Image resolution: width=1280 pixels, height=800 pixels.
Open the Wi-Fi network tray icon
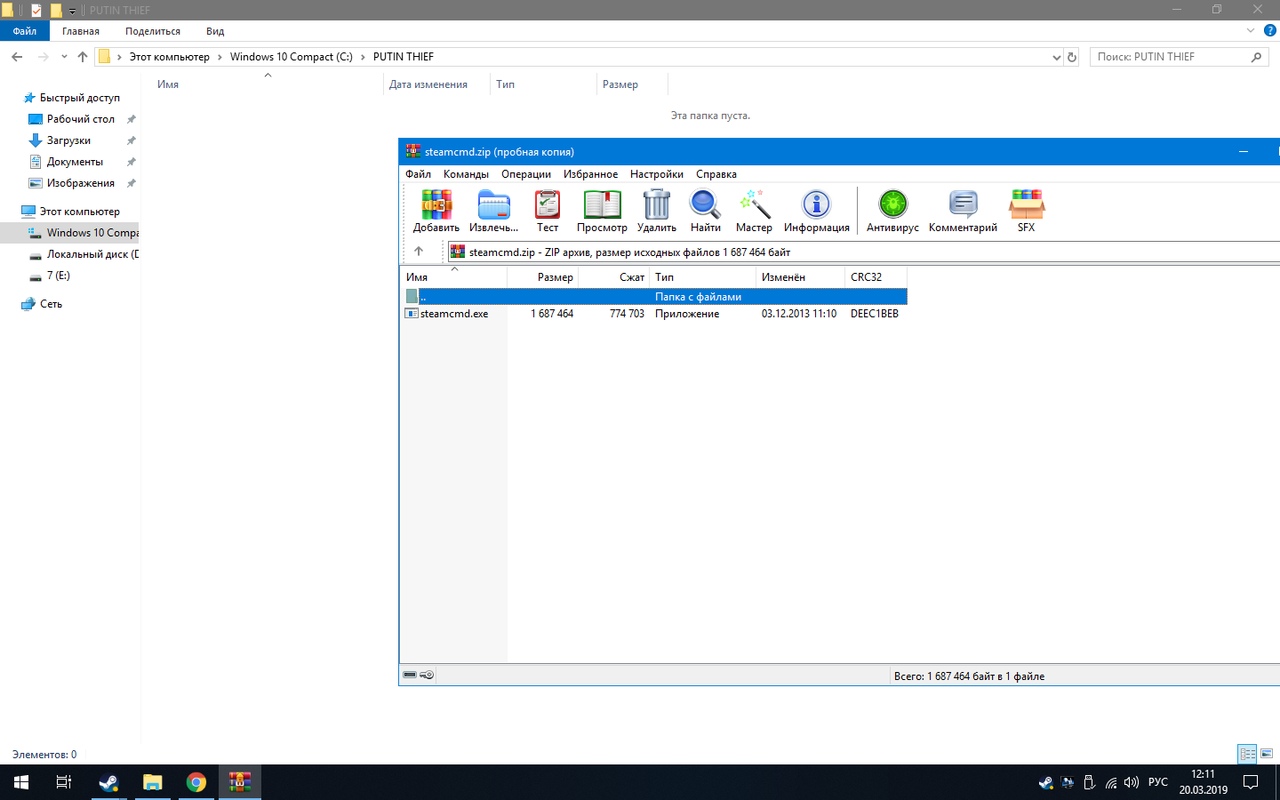pyautogui.click(x=1110, y=782)
